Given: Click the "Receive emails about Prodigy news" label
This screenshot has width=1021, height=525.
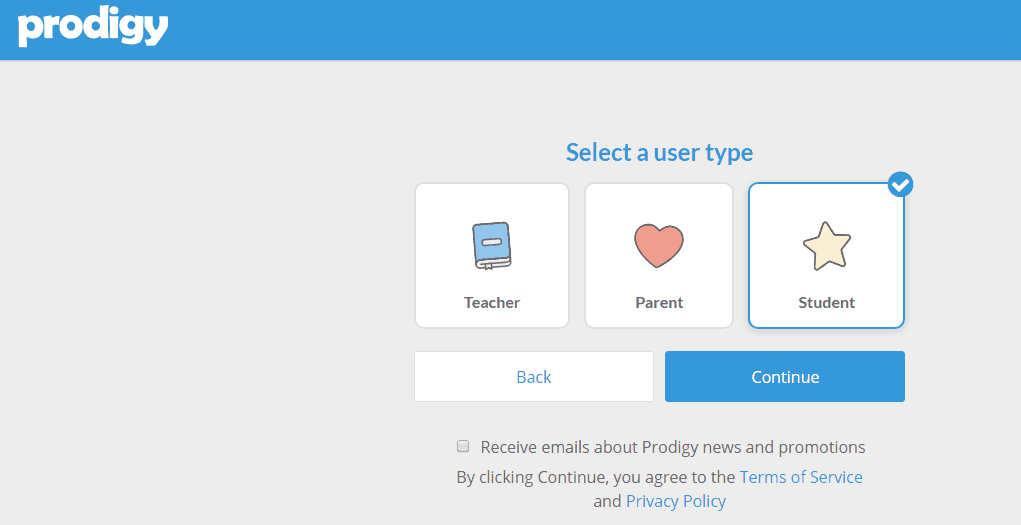Looking at the screenshot, I should point(672,447).
